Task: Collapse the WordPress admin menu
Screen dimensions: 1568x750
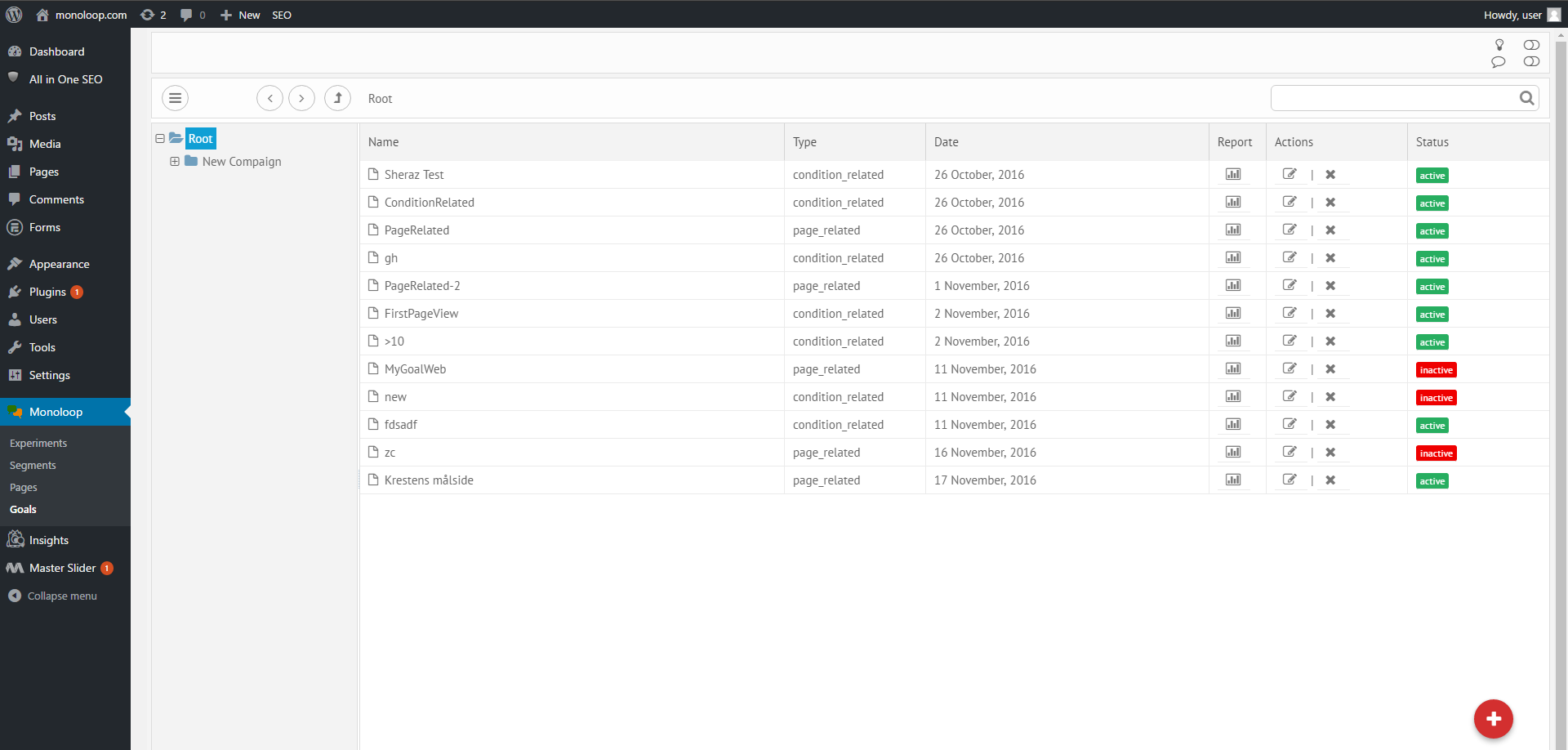Action: tap(62, 596)
